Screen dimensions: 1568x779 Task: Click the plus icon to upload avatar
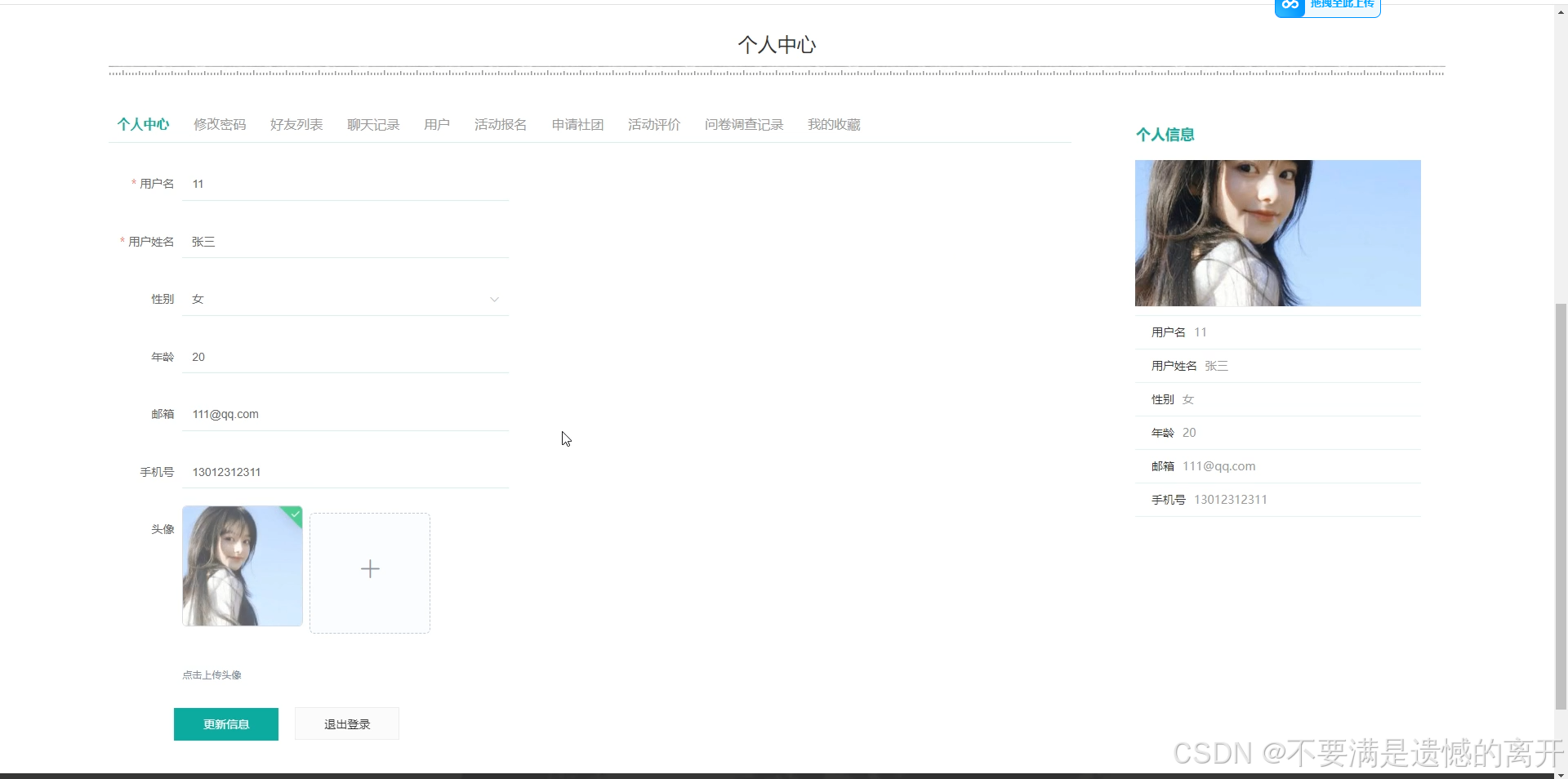tap(370, 569)
